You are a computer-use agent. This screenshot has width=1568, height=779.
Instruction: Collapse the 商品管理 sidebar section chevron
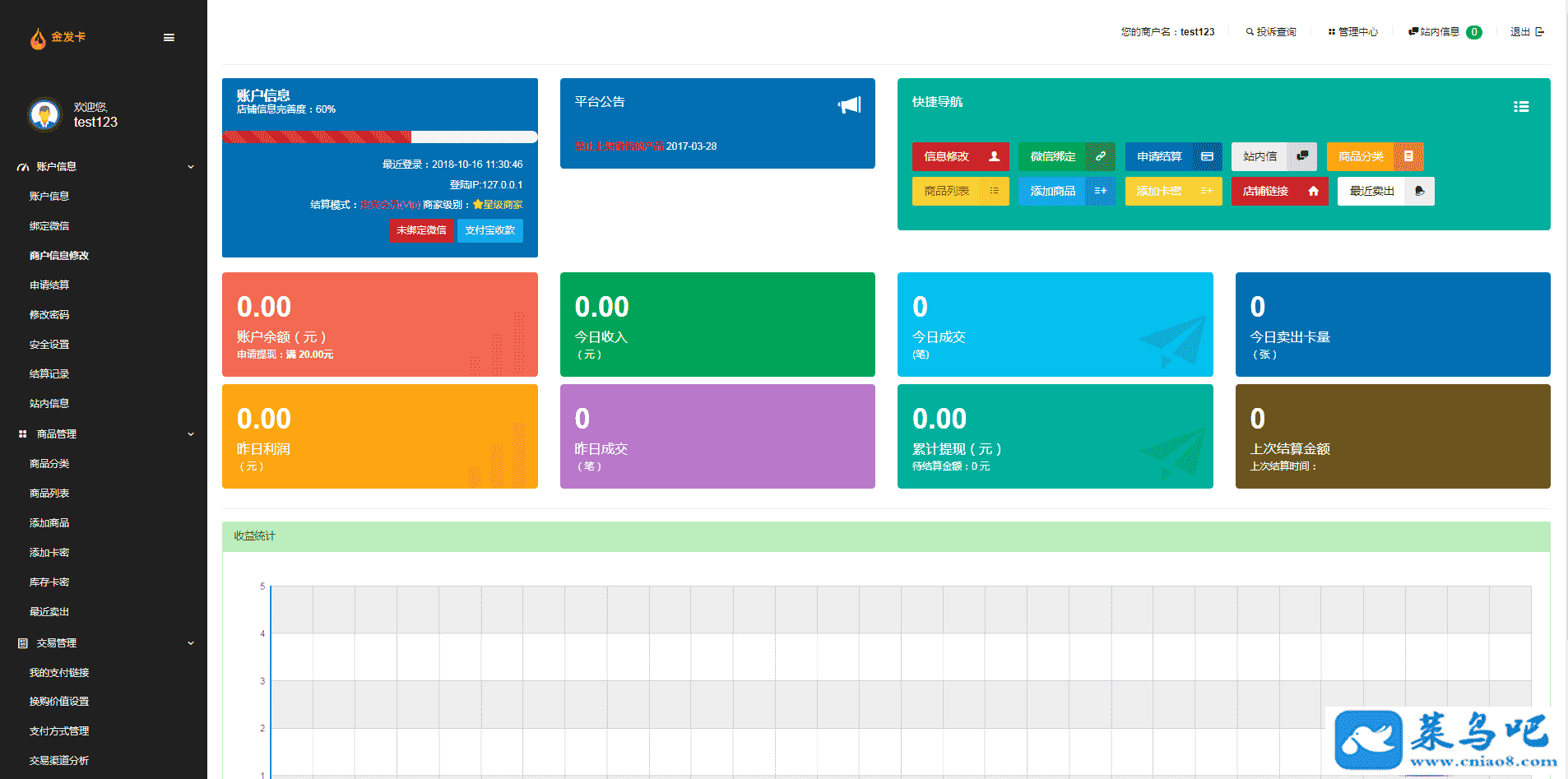click(191, 434)
